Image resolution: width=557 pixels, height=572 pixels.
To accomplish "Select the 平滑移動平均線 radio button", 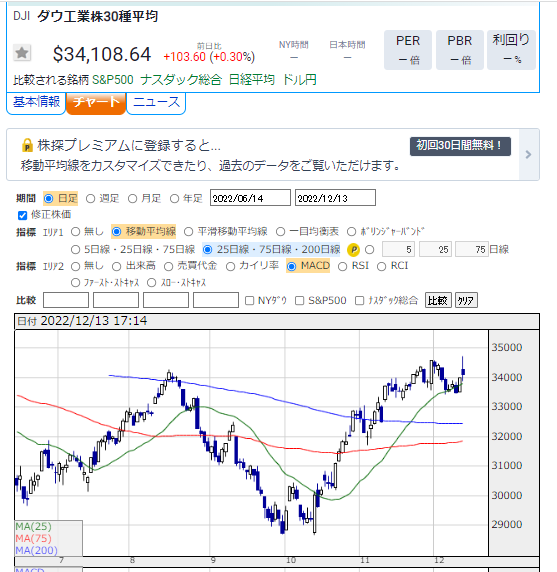I will (x=188, y=232).
